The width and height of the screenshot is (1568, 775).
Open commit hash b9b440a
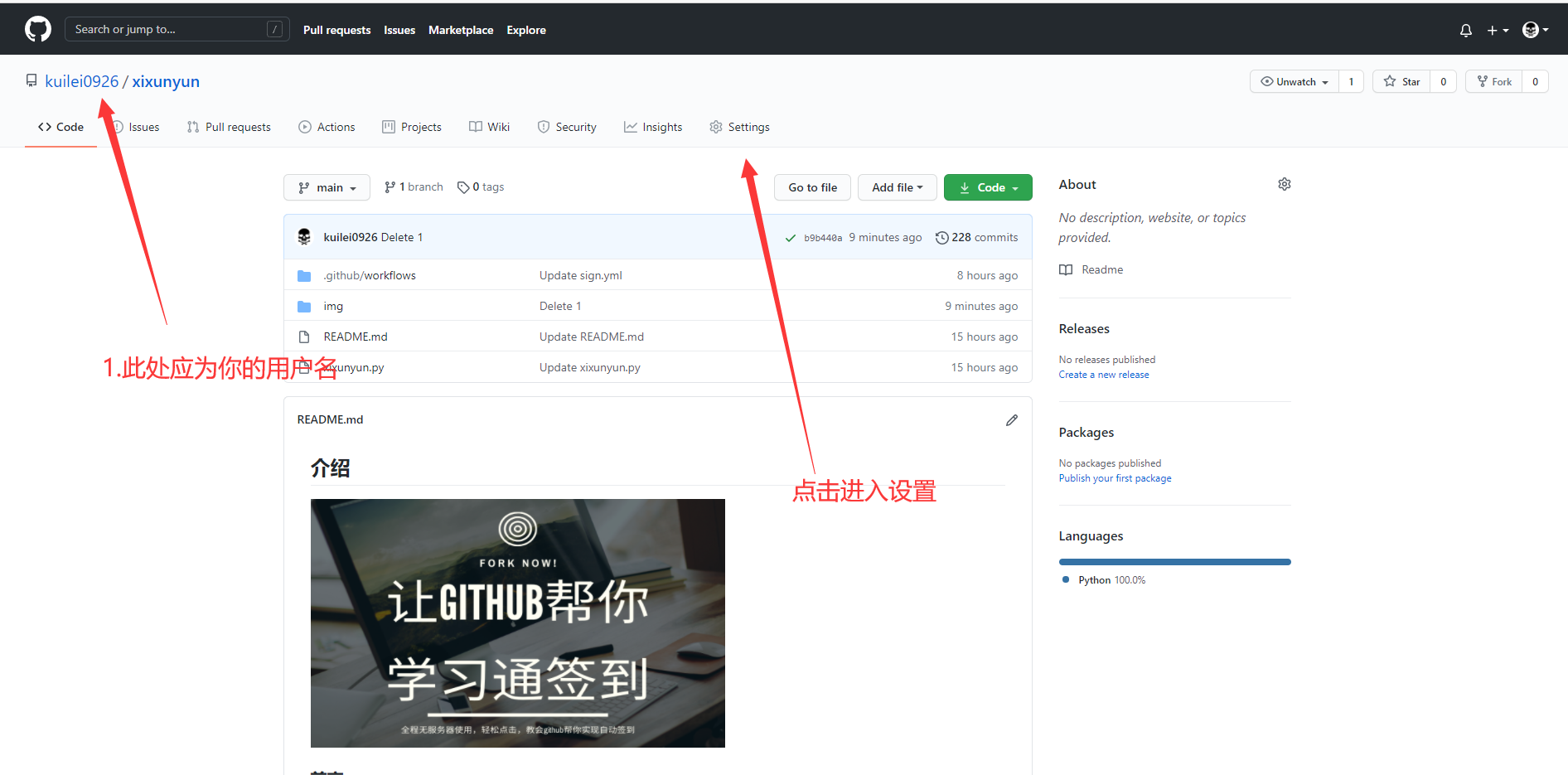pos(823,238)
